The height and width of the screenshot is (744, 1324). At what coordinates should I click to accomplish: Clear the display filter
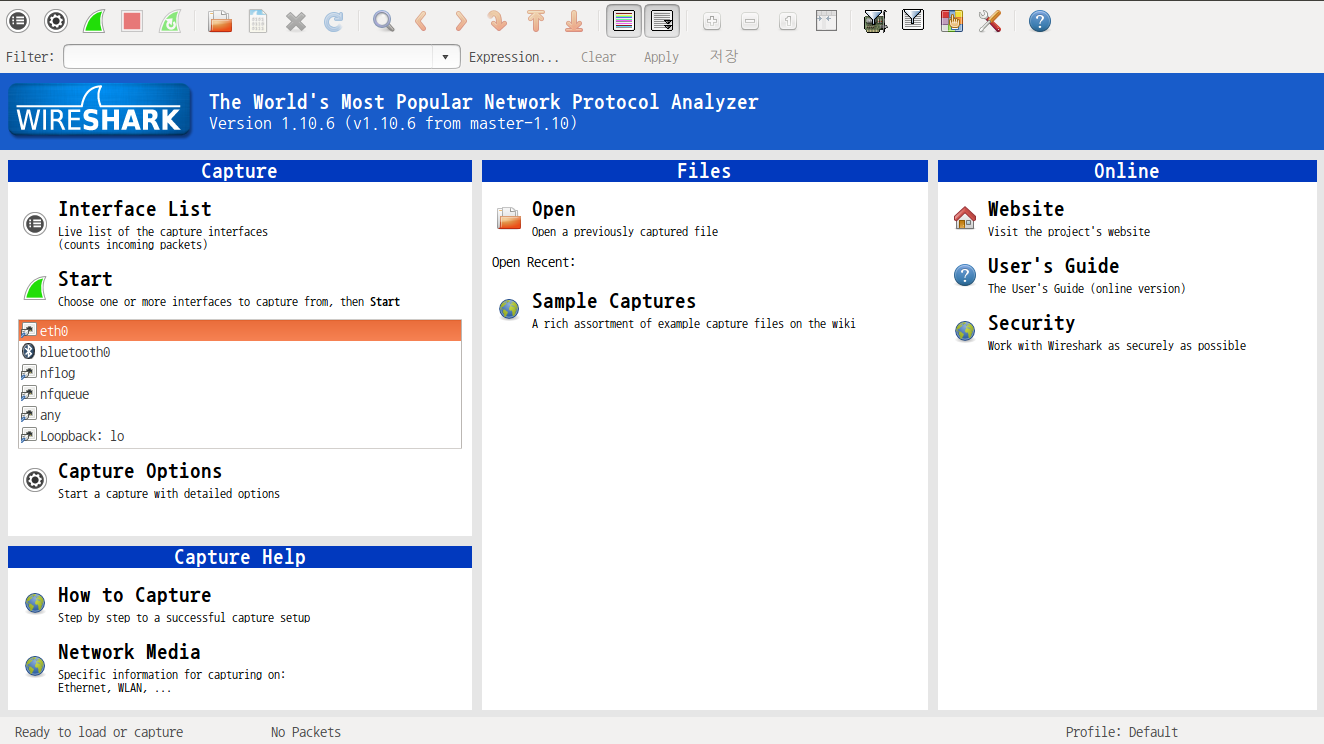click(598, 57)
